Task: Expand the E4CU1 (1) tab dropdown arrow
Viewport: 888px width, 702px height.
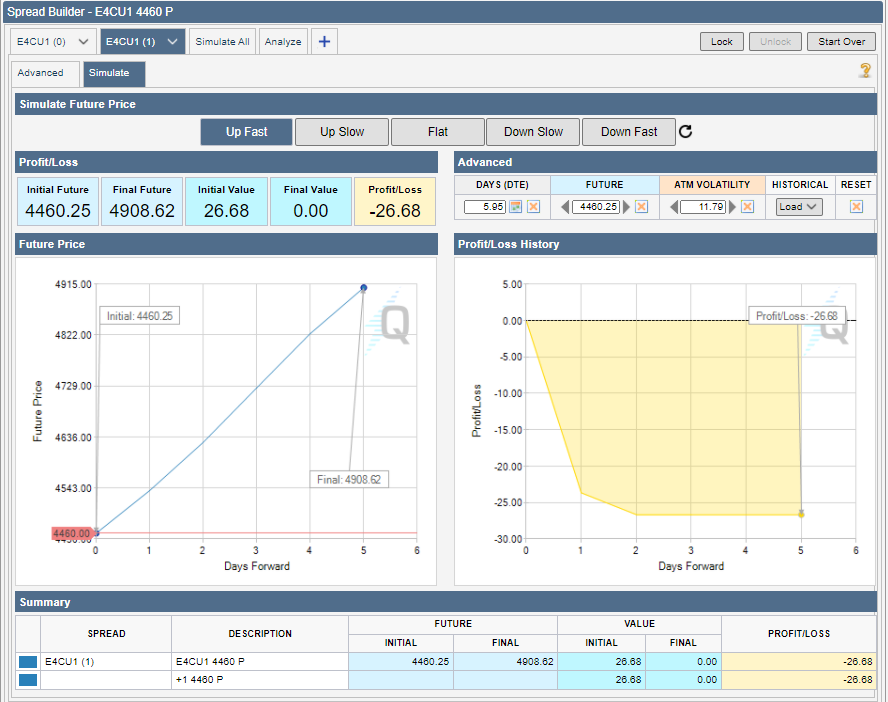Action: [173, 42]
